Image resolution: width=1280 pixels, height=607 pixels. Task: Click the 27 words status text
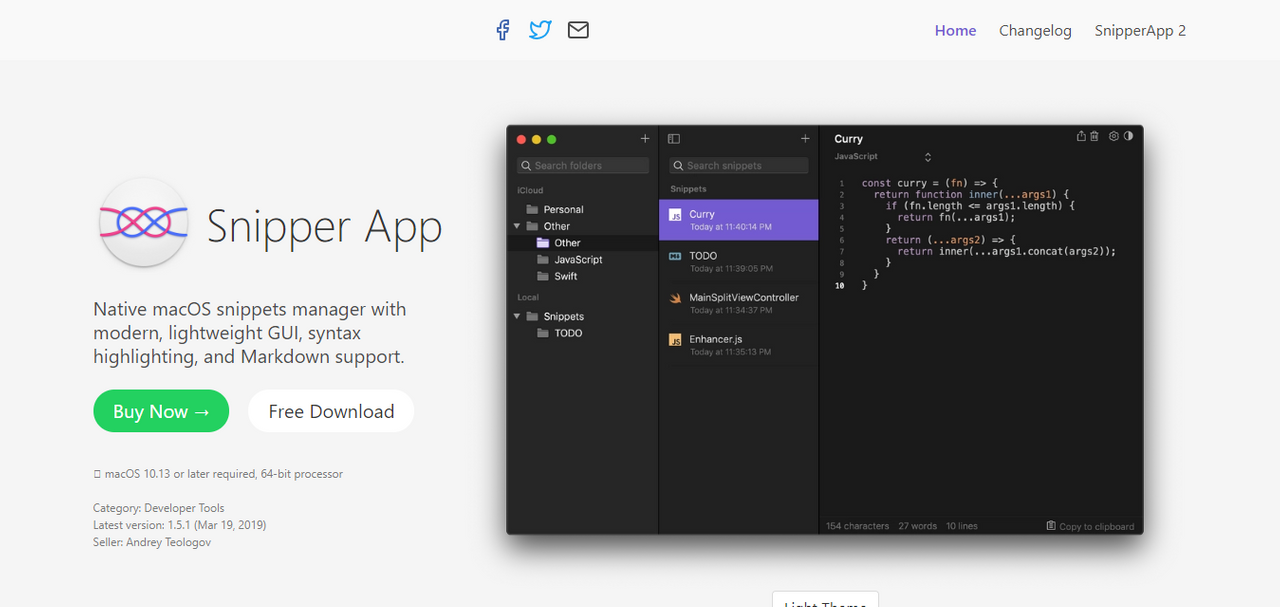click(917, 526)
